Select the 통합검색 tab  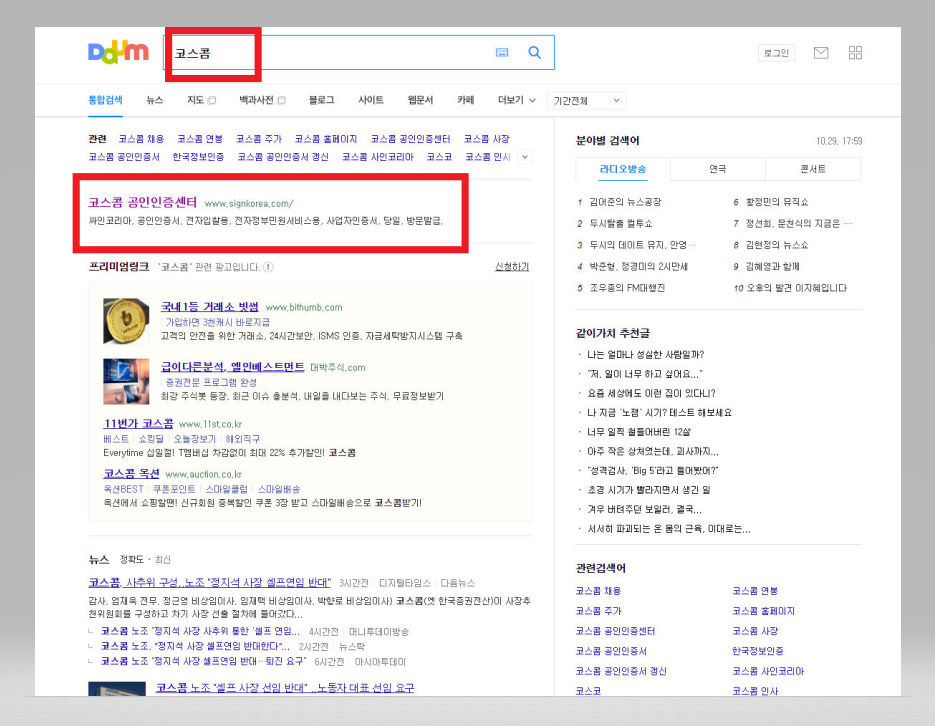106,100
